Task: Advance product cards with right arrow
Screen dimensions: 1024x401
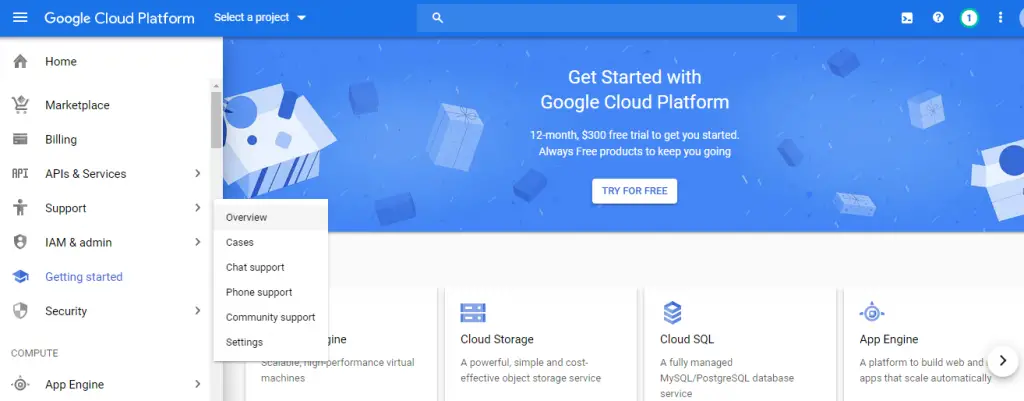Action: 1002,361
